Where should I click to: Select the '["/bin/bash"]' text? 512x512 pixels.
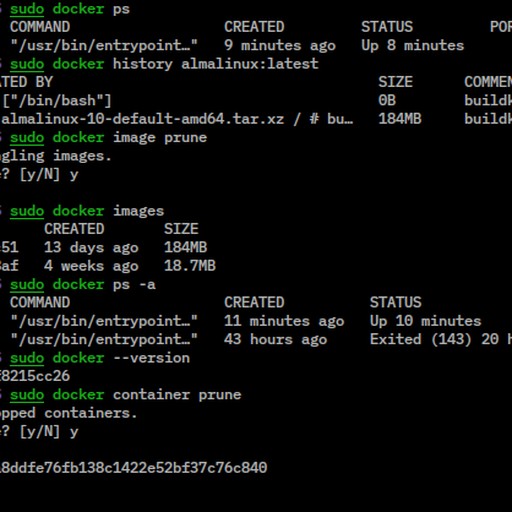coord(57,100)
